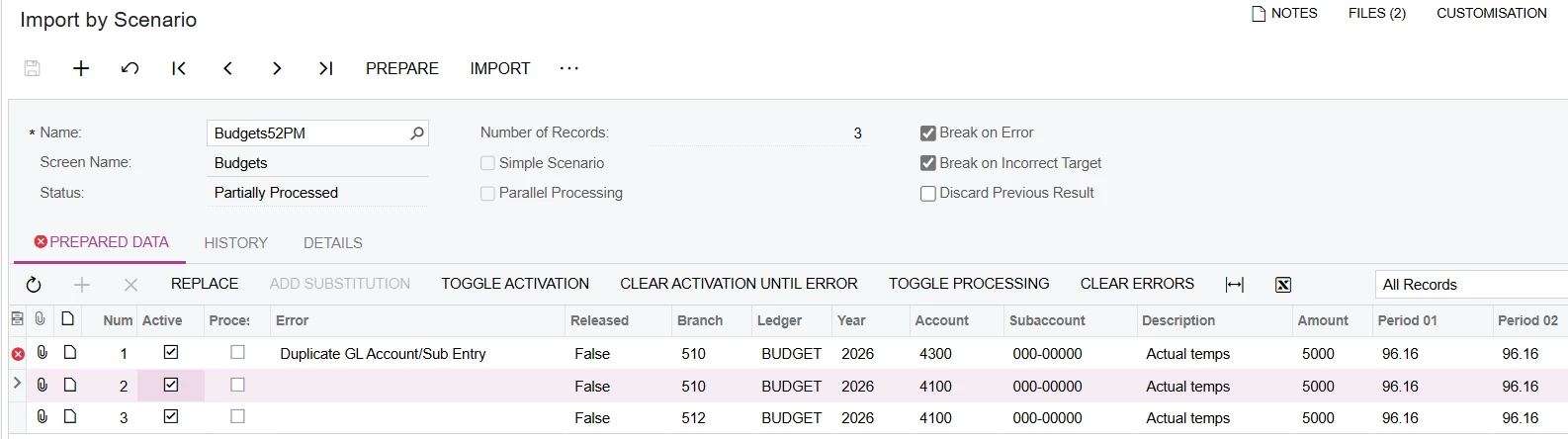This screenshot has height=439, width=1568.
Task: Refresh the prepared data grid
Action: coord(34,285)
